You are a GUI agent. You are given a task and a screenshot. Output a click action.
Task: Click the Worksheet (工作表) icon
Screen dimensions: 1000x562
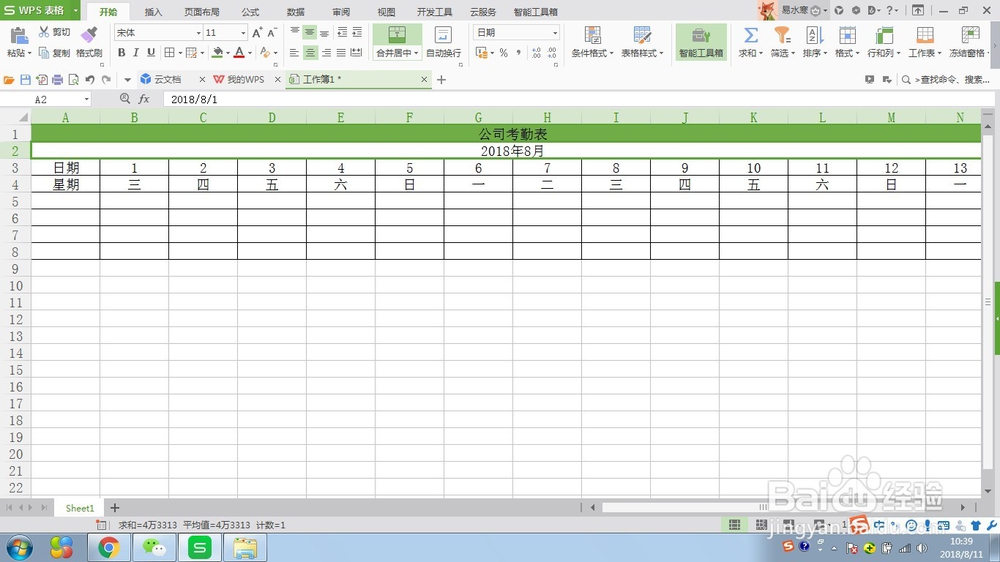pos(924,35)
